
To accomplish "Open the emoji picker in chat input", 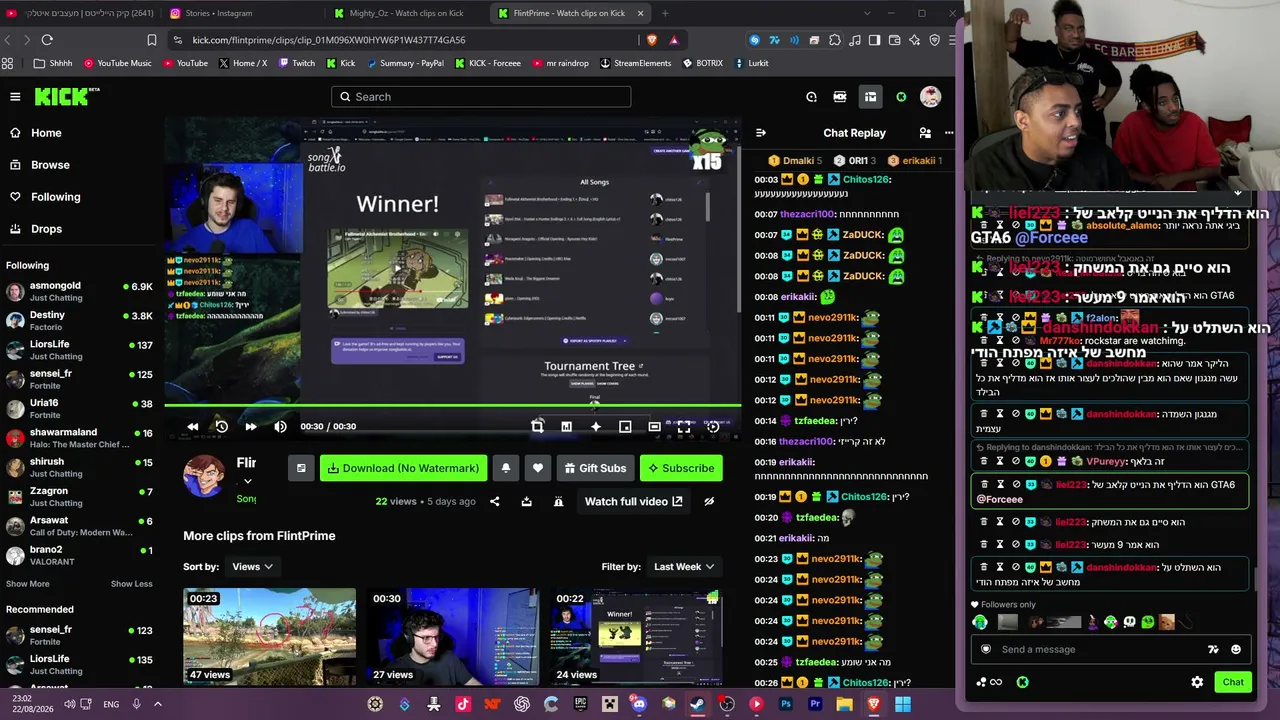I will click(x=1236, y=650).
